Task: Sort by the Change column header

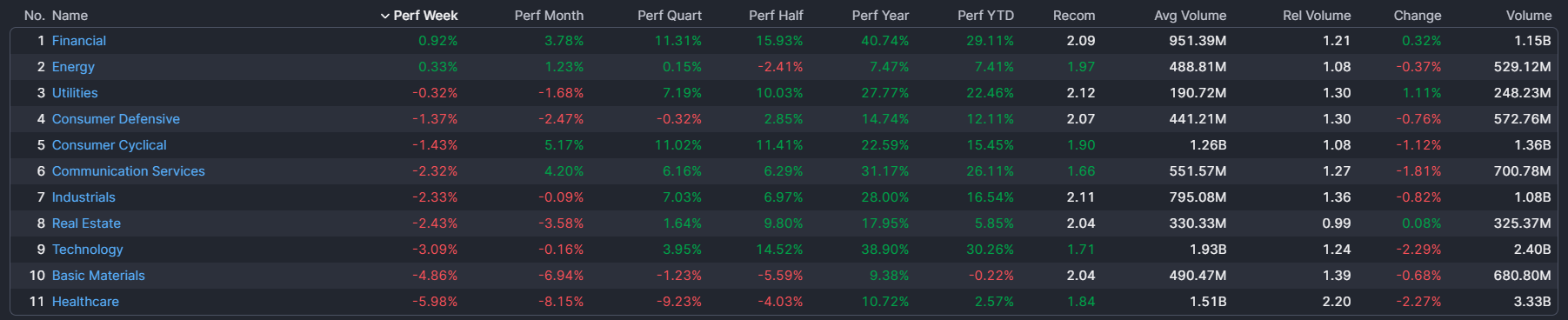Action: click(x=1418, y=16)
